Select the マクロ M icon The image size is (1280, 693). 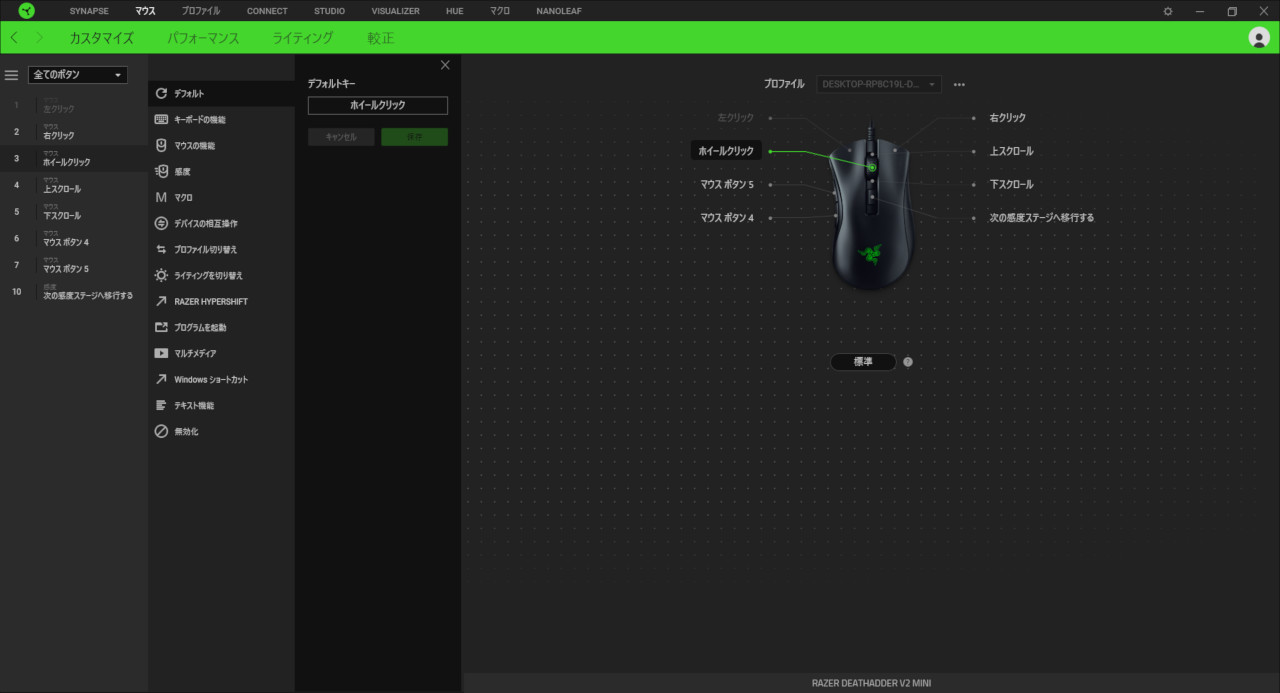[161, 197]
